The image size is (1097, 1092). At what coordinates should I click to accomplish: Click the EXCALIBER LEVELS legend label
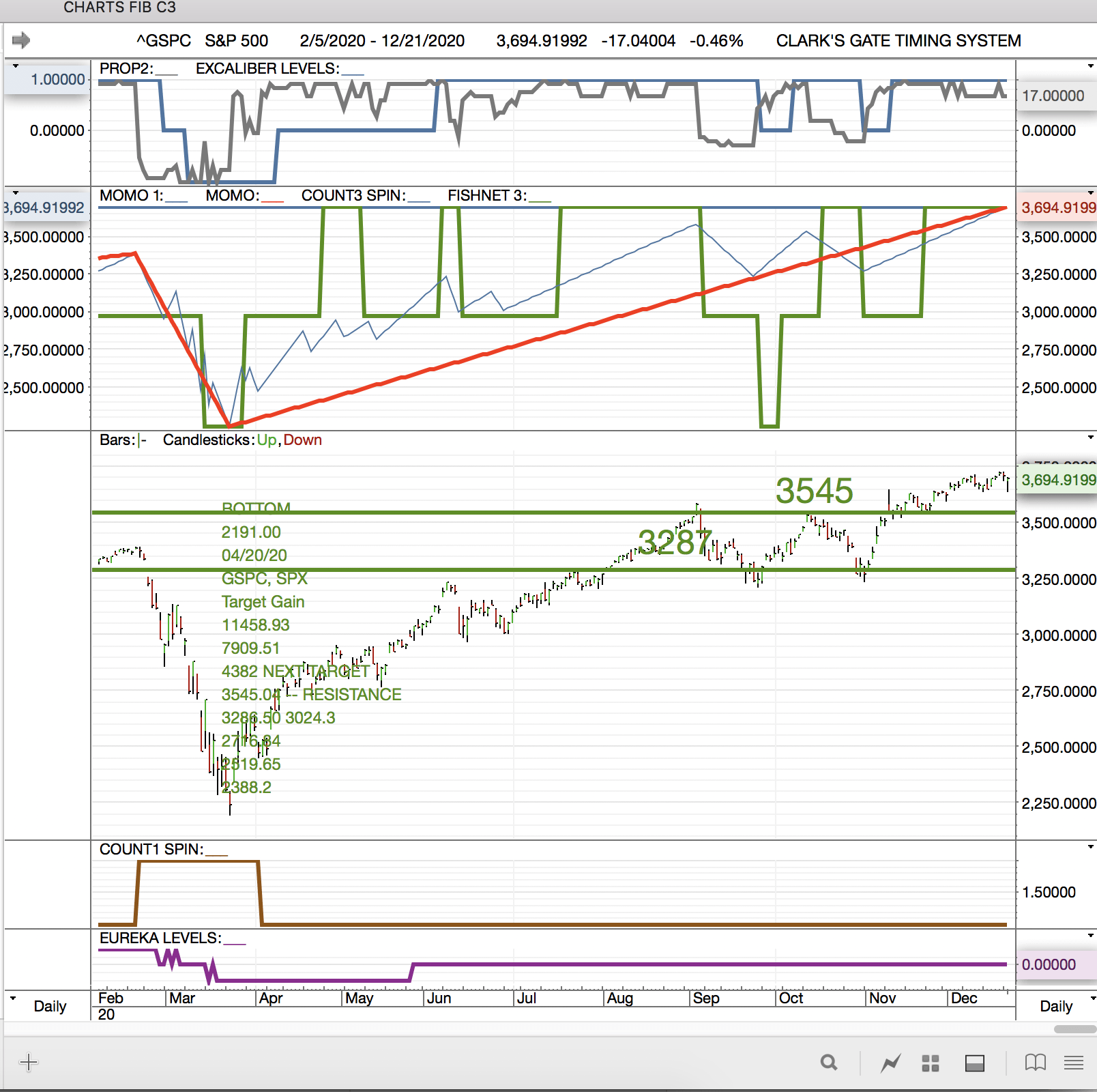[267, 68]
